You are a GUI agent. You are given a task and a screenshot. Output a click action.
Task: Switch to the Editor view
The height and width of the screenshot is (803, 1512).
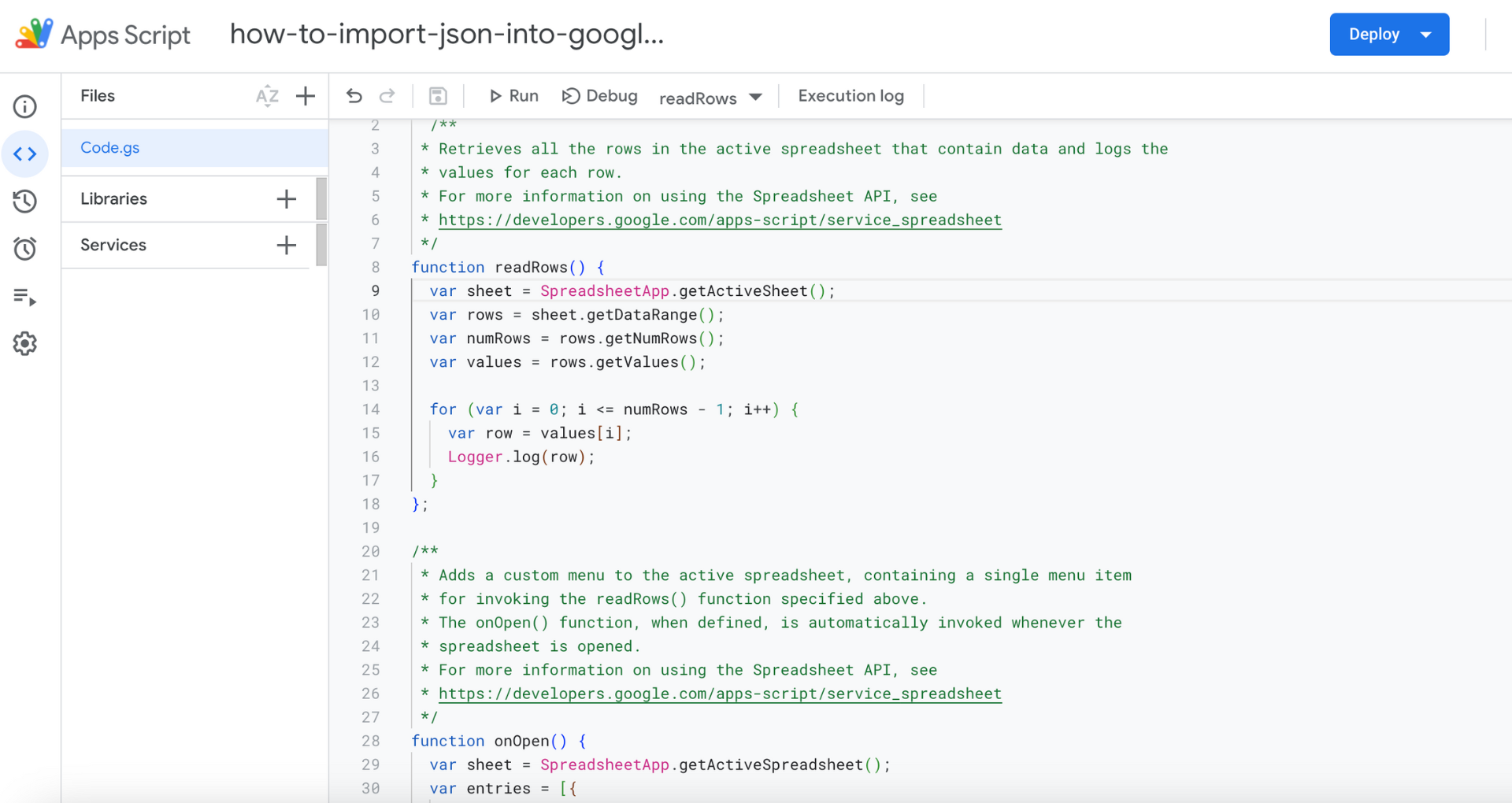coord(25,154)
